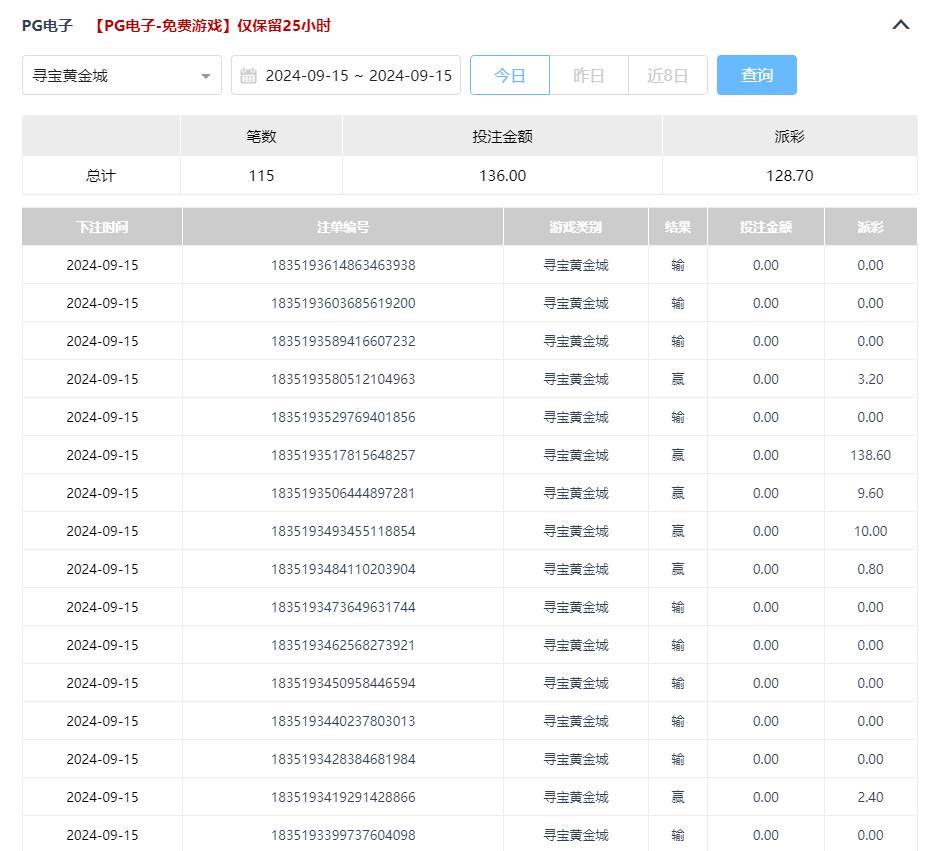The width and height of the screenshot is (940, 851).
Task: Click the 结果 column header
Action: pyautogui.click(x=677, y=227)
